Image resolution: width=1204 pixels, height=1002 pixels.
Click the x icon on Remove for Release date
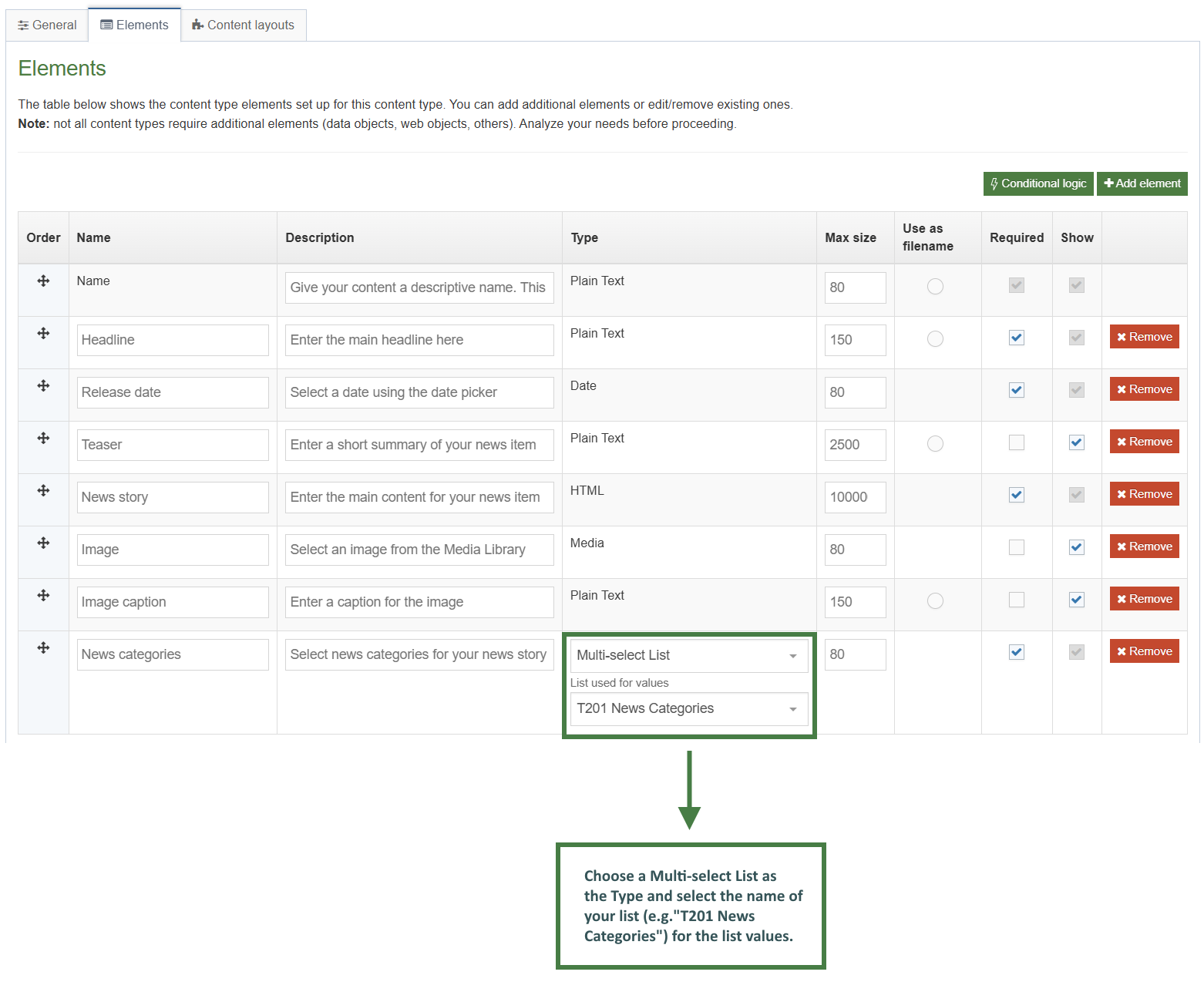[x=1123, y=388]
